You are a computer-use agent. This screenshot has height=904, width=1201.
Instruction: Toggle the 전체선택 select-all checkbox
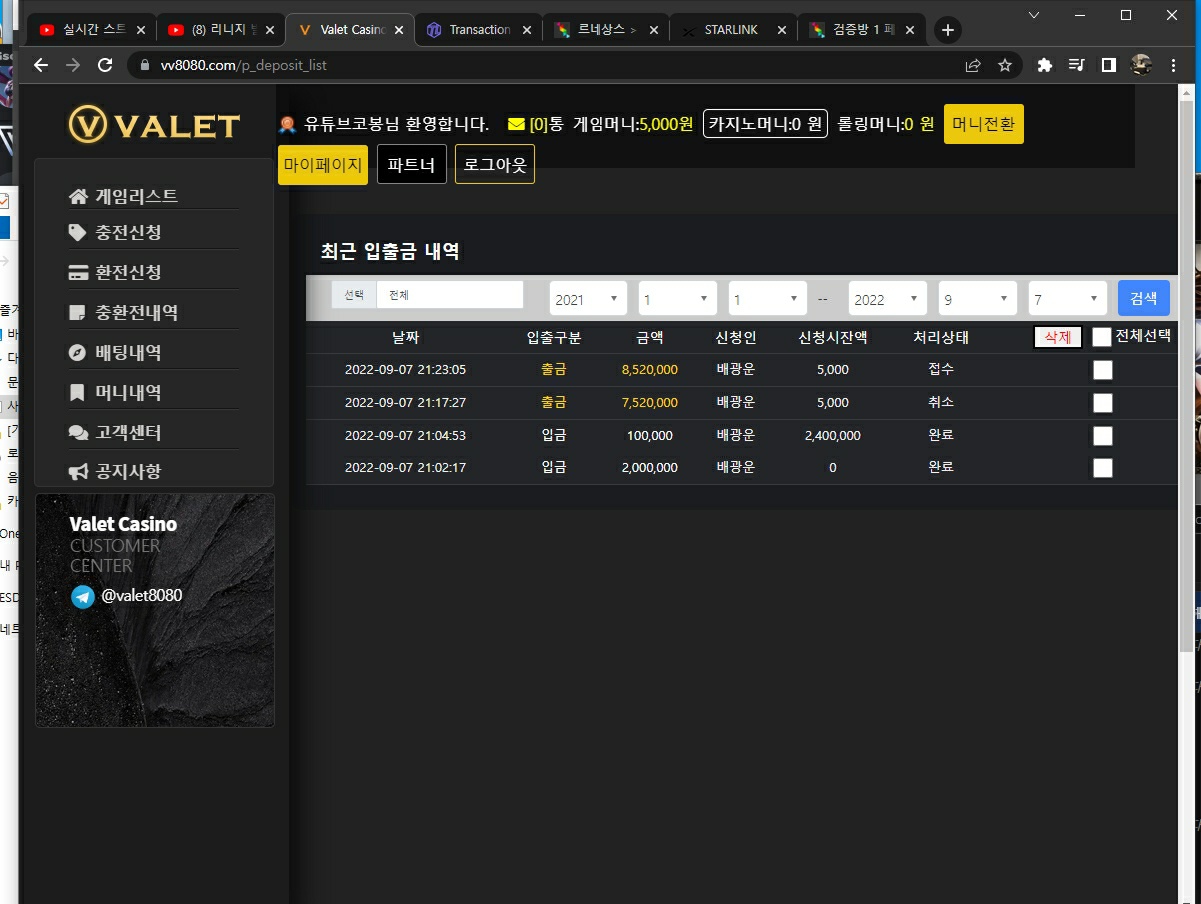tap(1102, 337)
